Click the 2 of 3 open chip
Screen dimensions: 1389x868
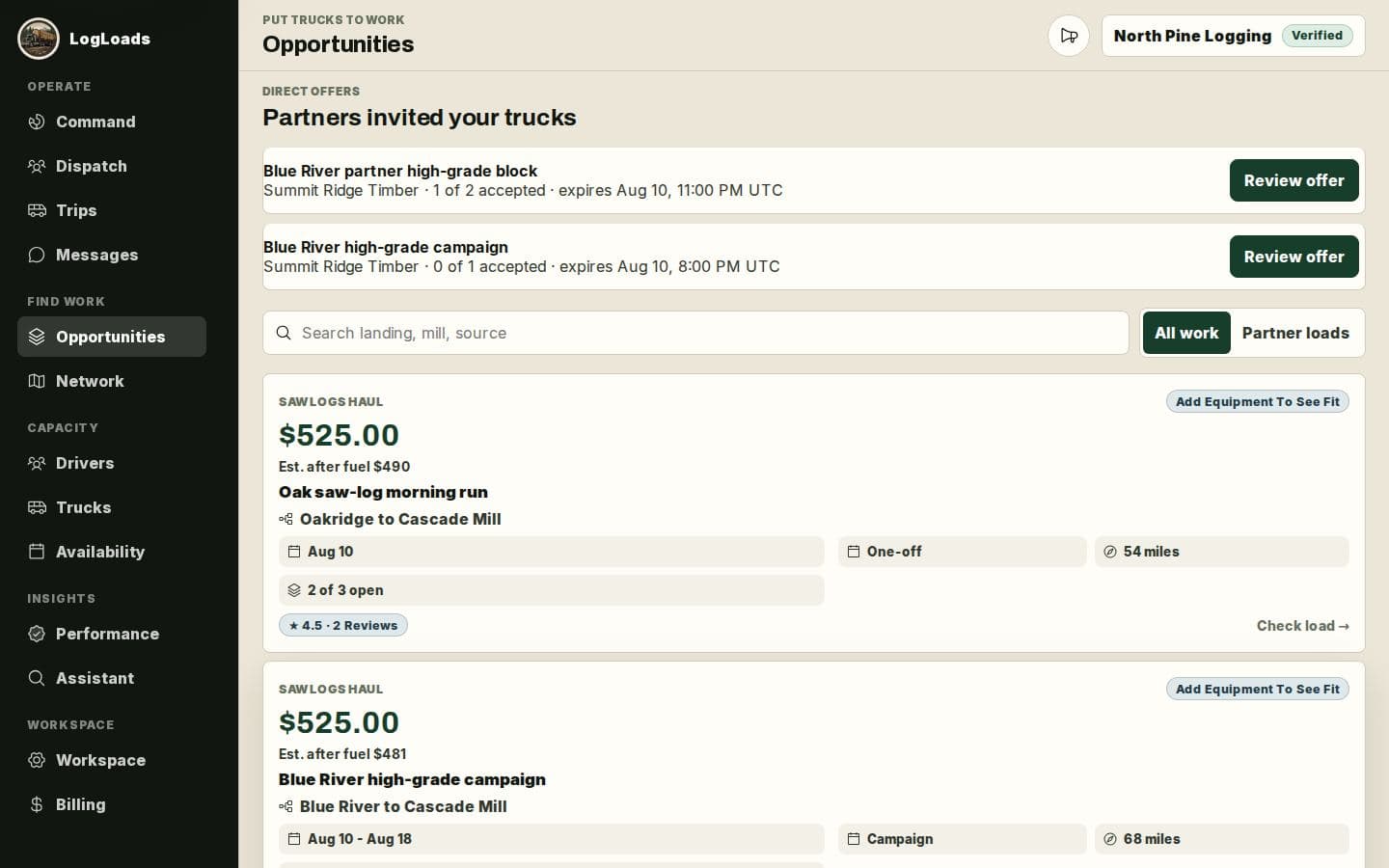coord(552,590)
